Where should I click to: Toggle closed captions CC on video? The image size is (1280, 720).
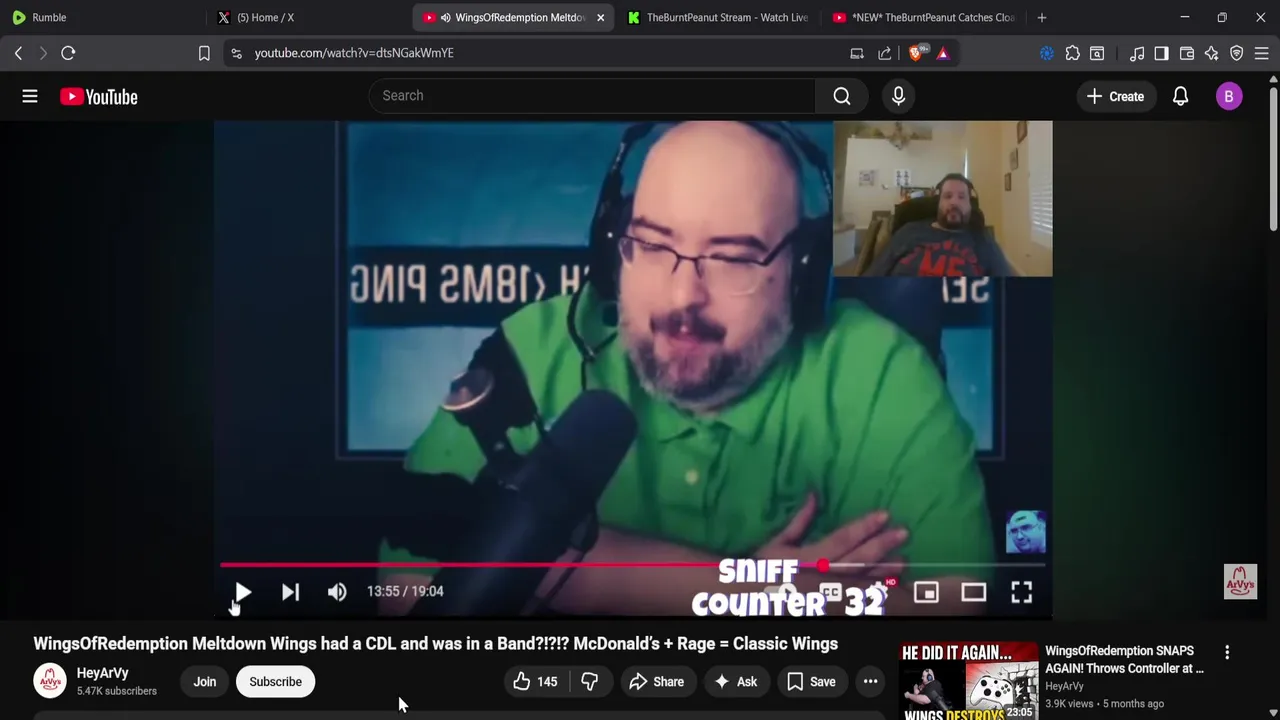click(x=830, y=593)
